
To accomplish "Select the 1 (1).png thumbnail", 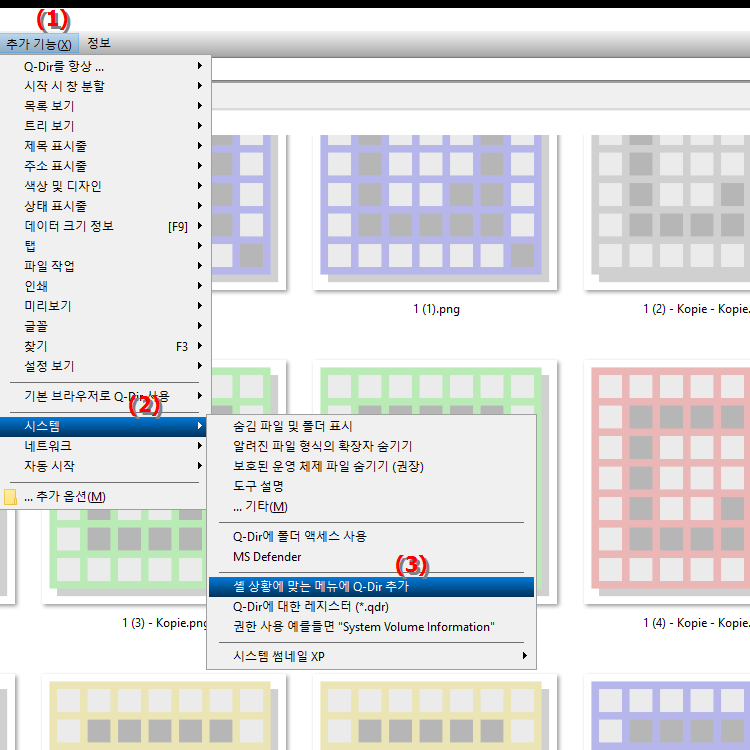I will coord(435,212).
